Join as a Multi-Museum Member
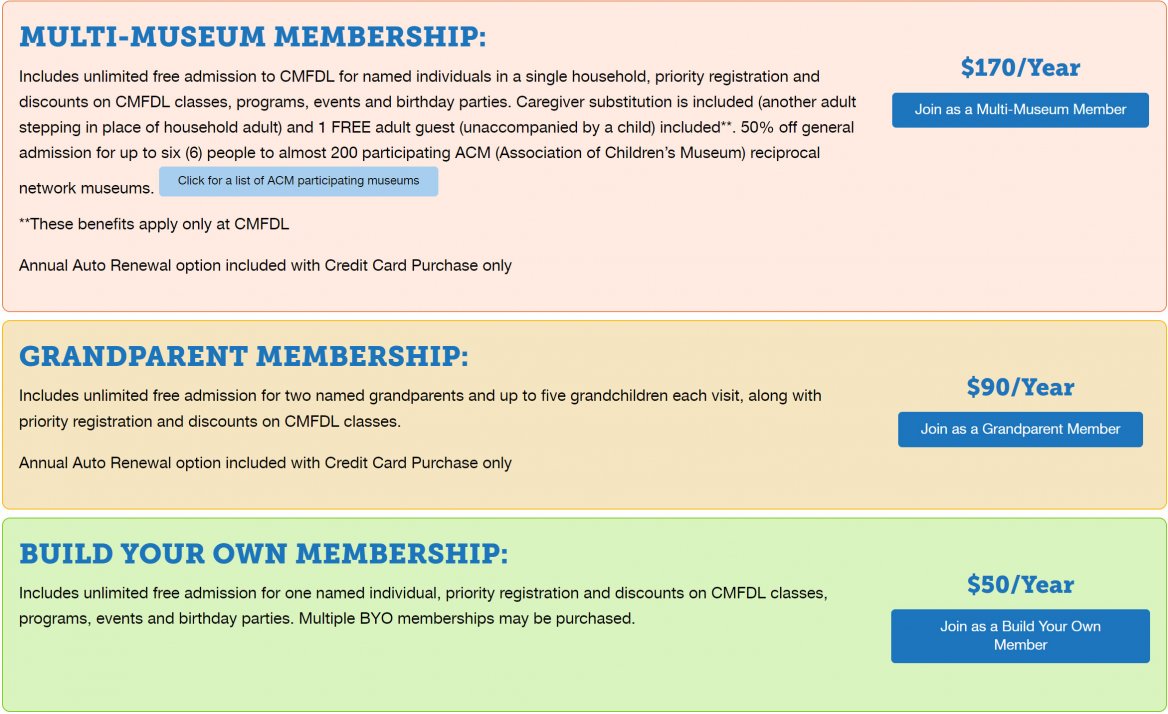1168x714 pixels. [1020, 109]
